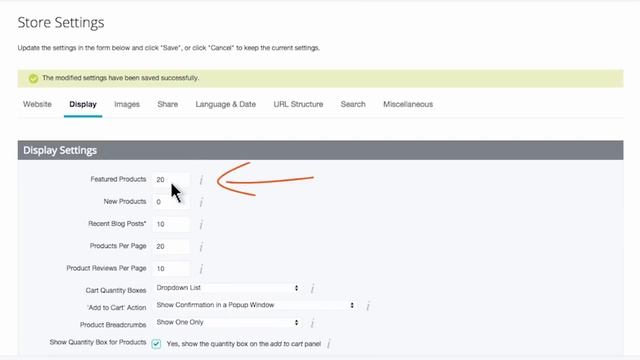Click the Featured Products label

click(118, 179)
